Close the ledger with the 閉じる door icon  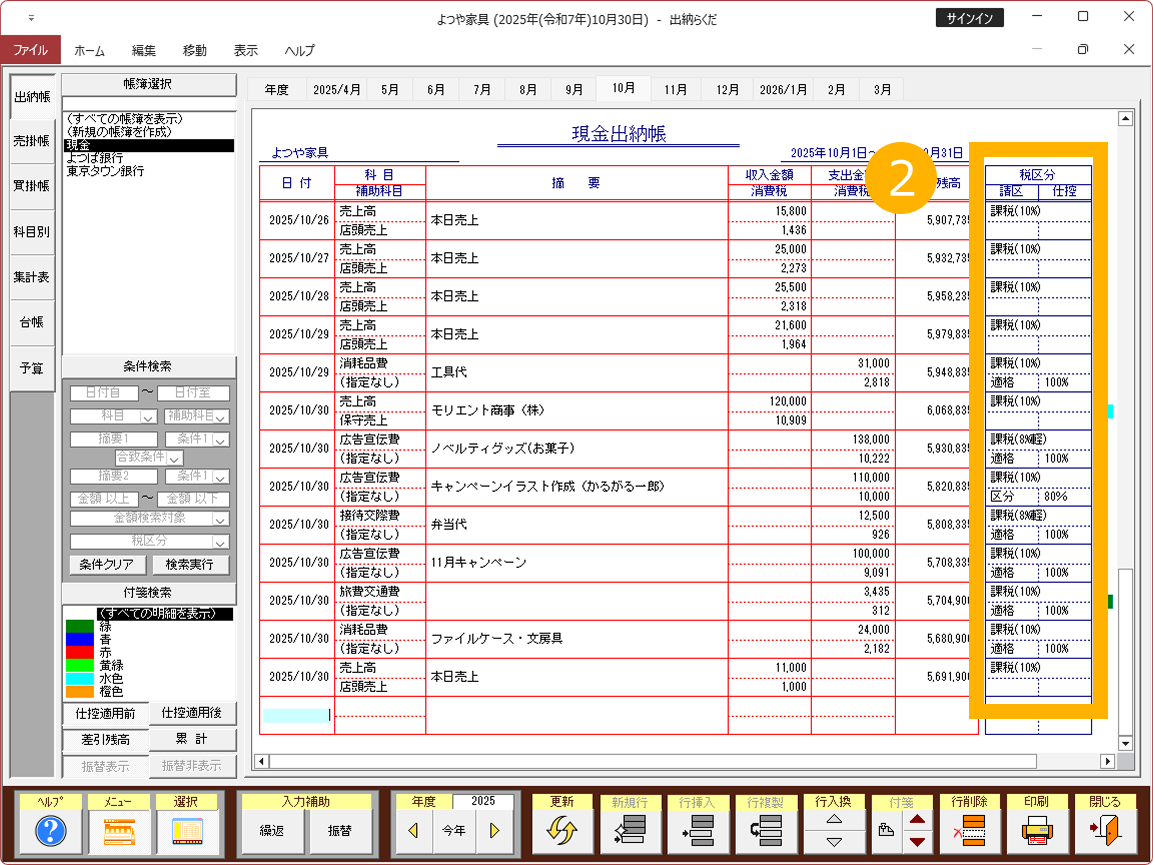1104,831
